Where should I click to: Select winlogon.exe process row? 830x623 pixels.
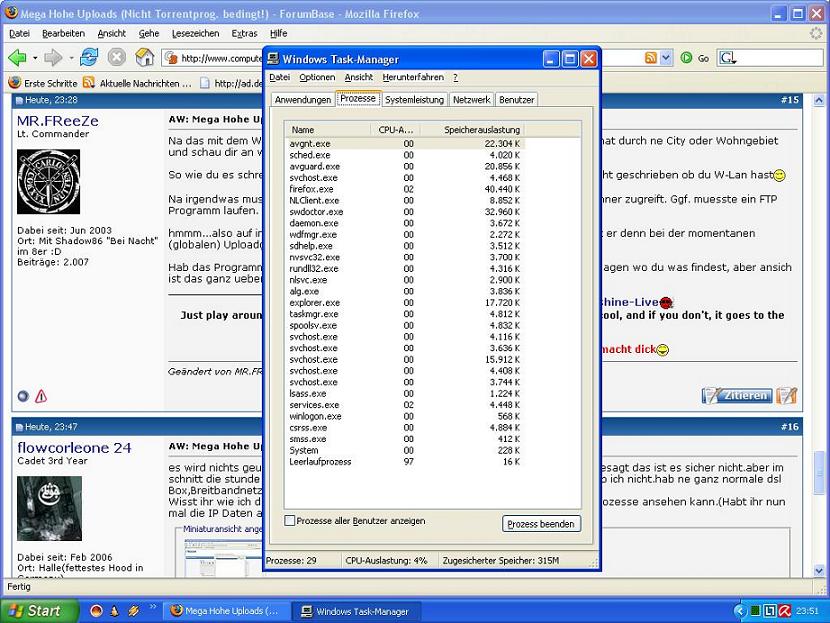point(405,416)
